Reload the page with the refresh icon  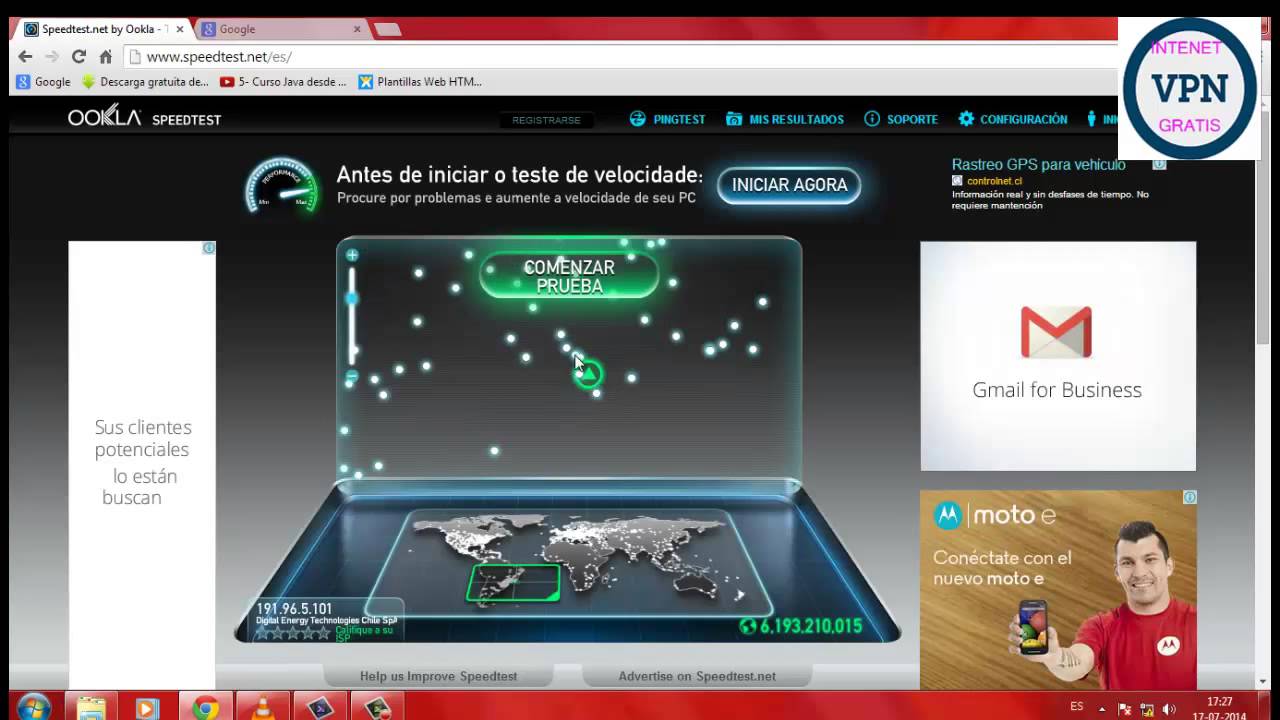click(x=79, y=57)
